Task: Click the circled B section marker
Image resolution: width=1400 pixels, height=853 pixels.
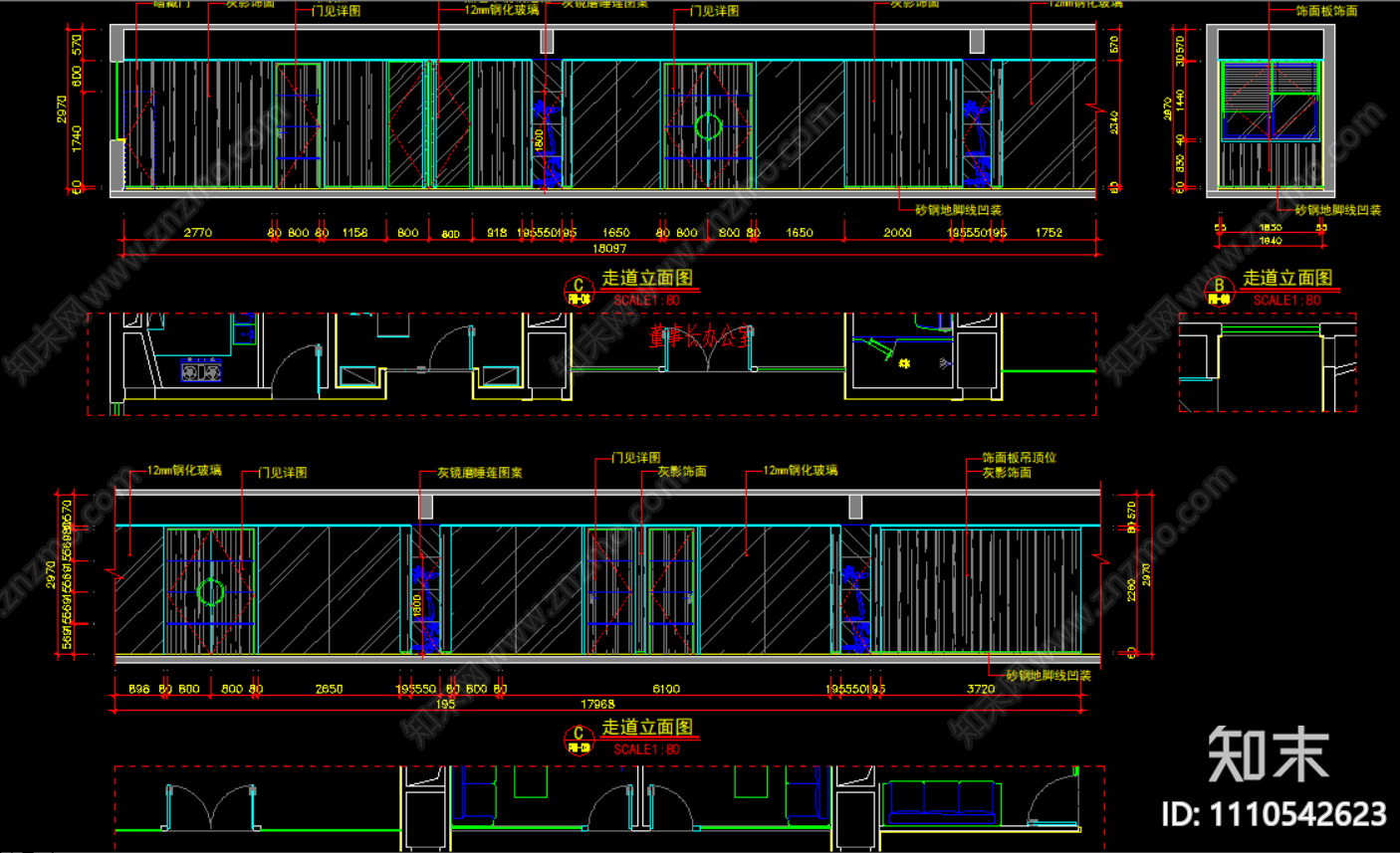Action: point(1219,290)
